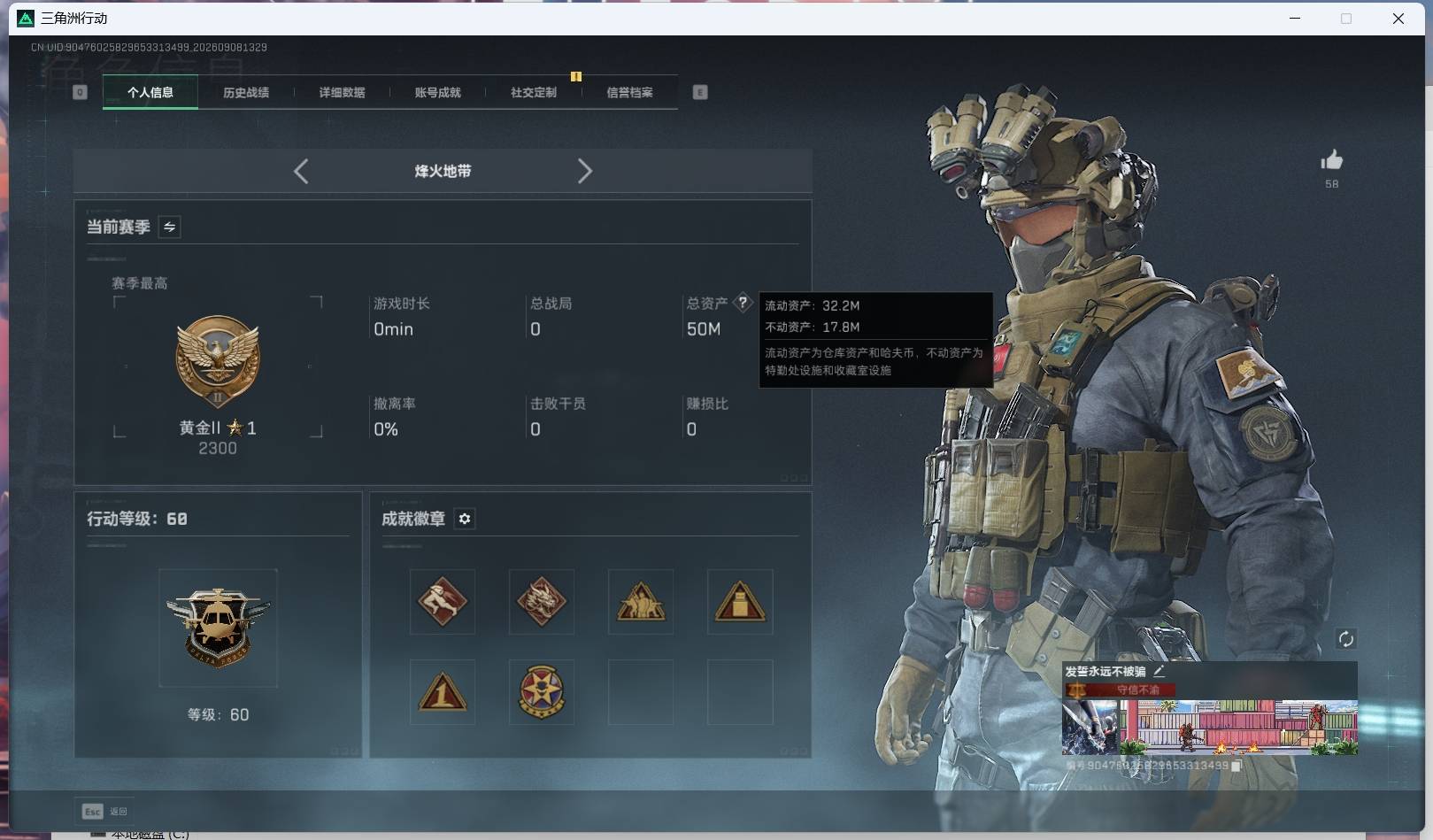The height and width of the screenshot is (840, 1433).
Task: Select the star shield medal badge
Action: [x=542, y=692]
